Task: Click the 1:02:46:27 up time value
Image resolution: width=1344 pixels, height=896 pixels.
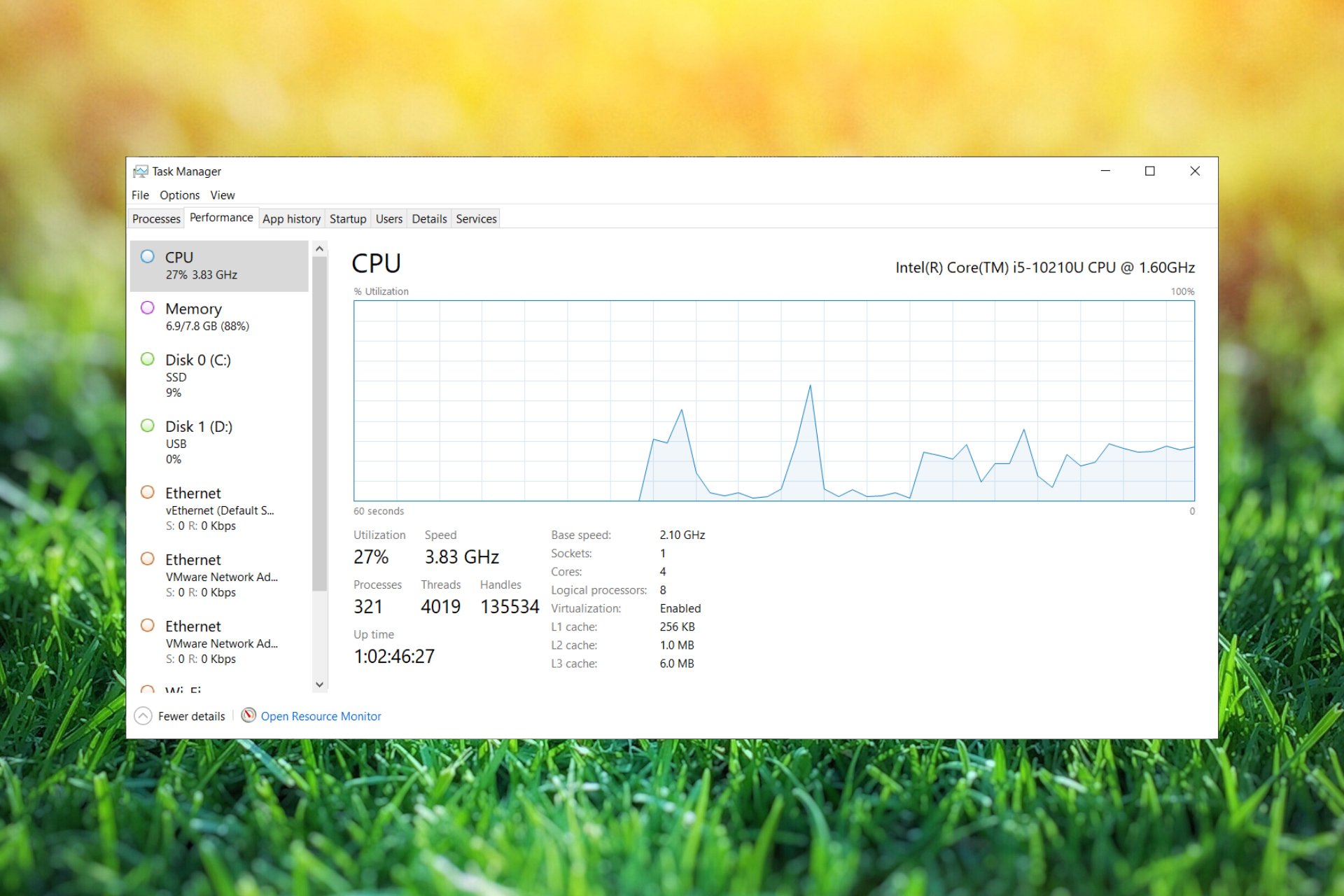Action: (x=394, y=657)
